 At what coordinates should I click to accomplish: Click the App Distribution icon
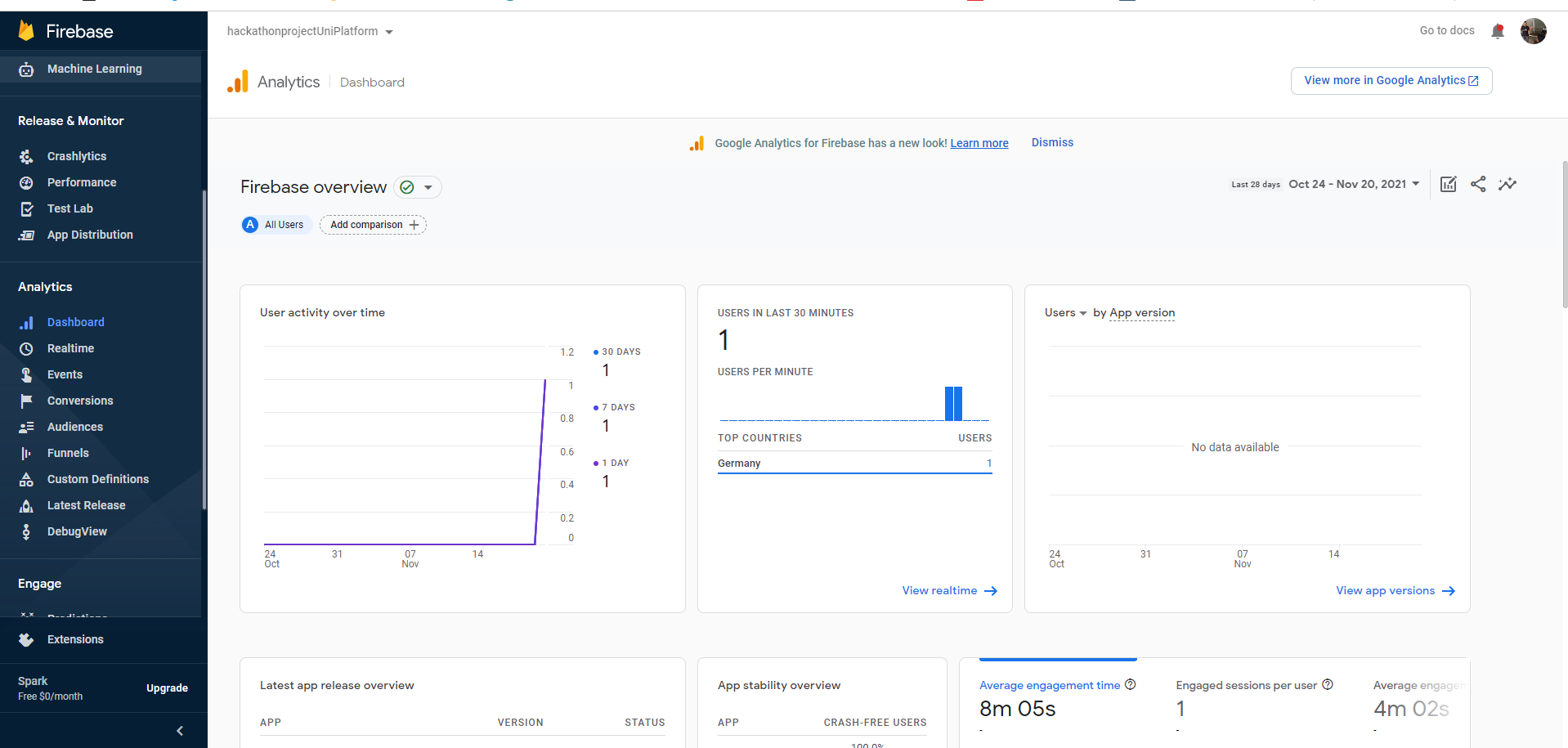[x=26, y=235]
